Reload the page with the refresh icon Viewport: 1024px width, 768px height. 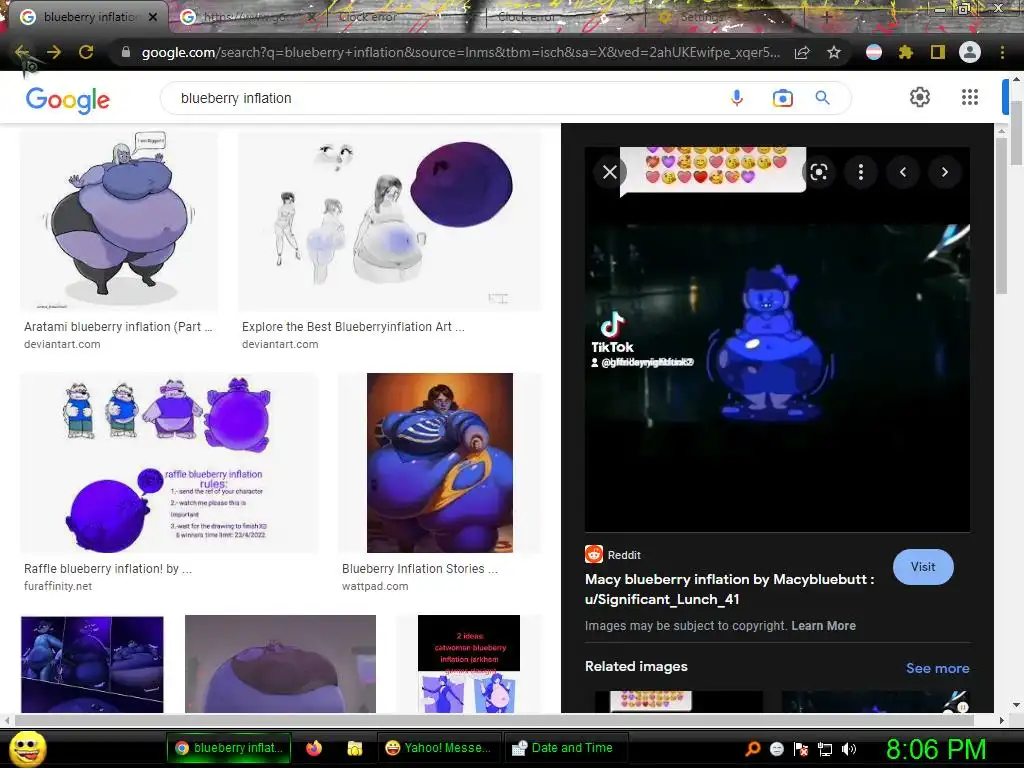coord(86,52)
